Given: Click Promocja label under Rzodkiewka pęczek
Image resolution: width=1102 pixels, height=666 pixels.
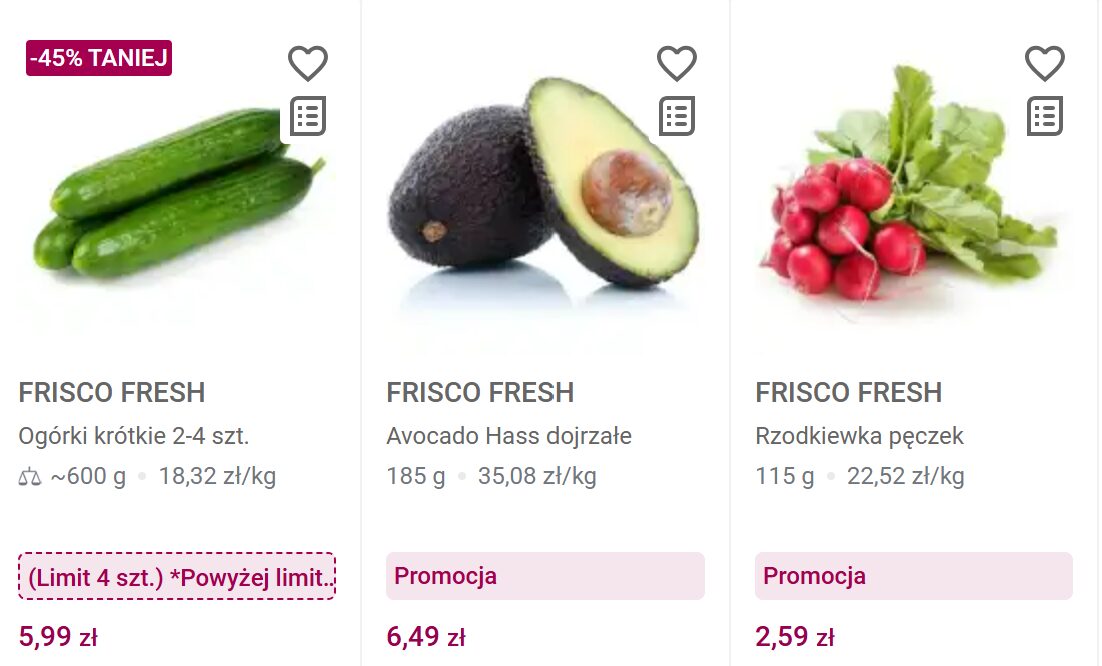Looking at the screenshot, I should click(913, 576).
